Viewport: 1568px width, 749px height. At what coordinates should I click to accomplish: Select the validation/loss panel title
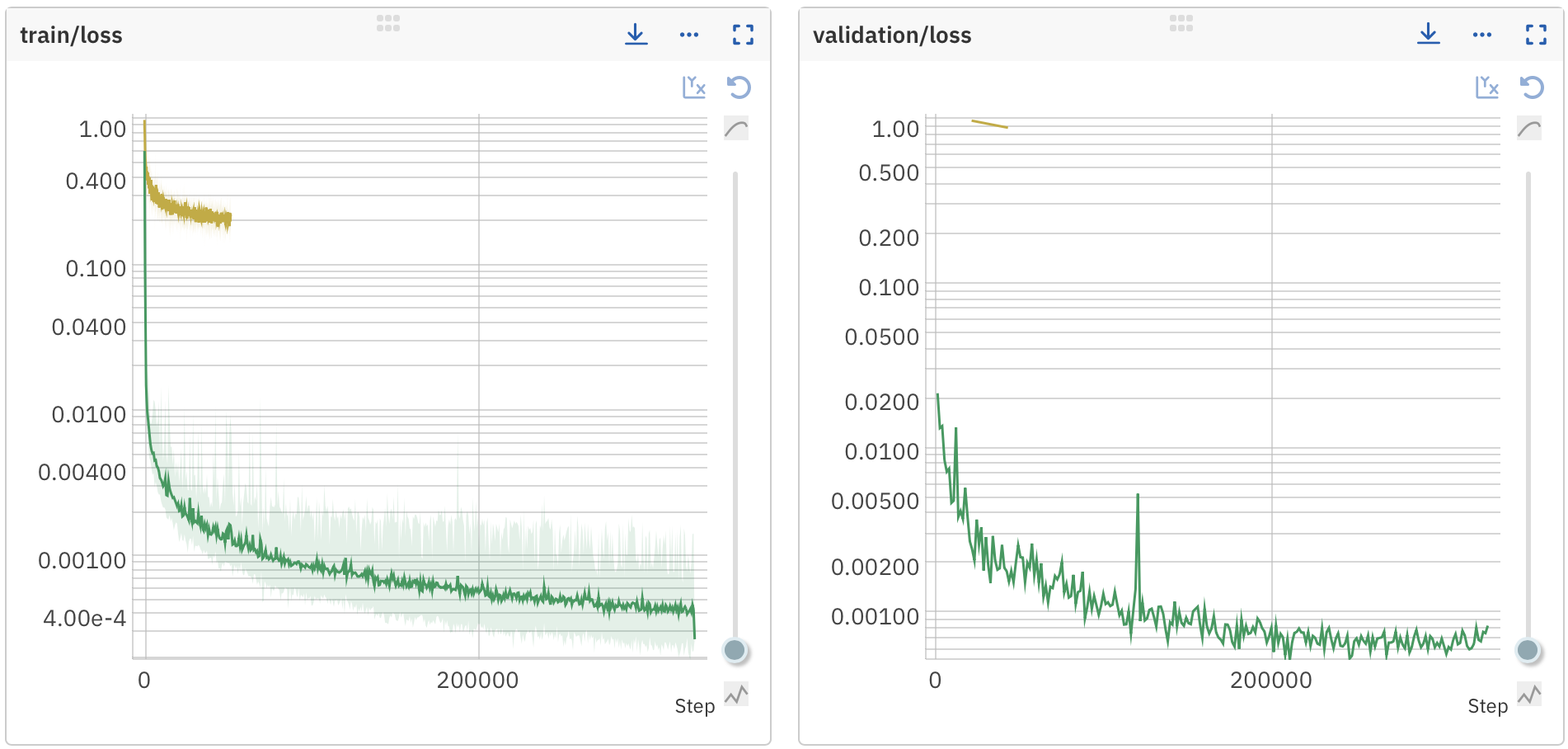891,35
